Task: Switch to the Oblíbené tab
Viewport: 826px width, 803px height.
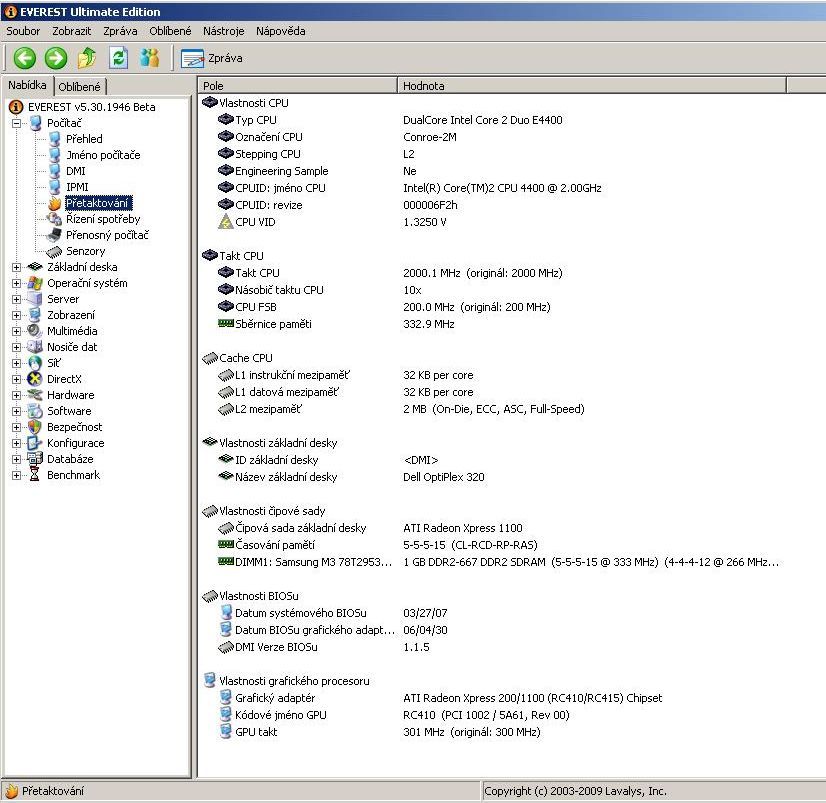Action: (78, 87)
